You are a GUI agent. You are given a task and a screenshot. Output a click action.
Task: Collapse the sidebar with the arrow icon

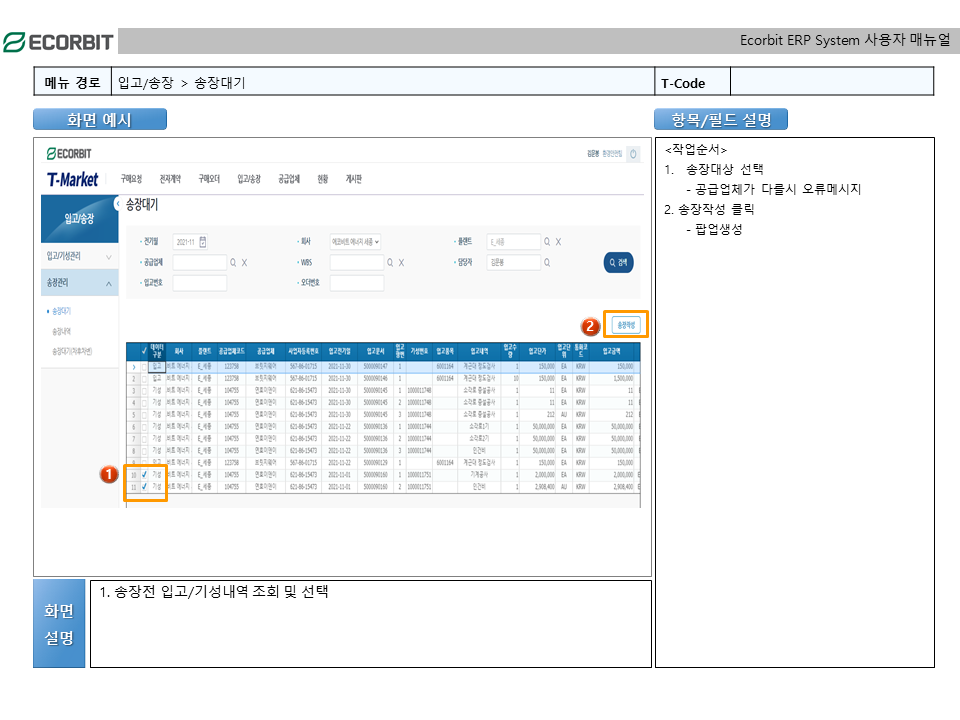pos(119,203)
